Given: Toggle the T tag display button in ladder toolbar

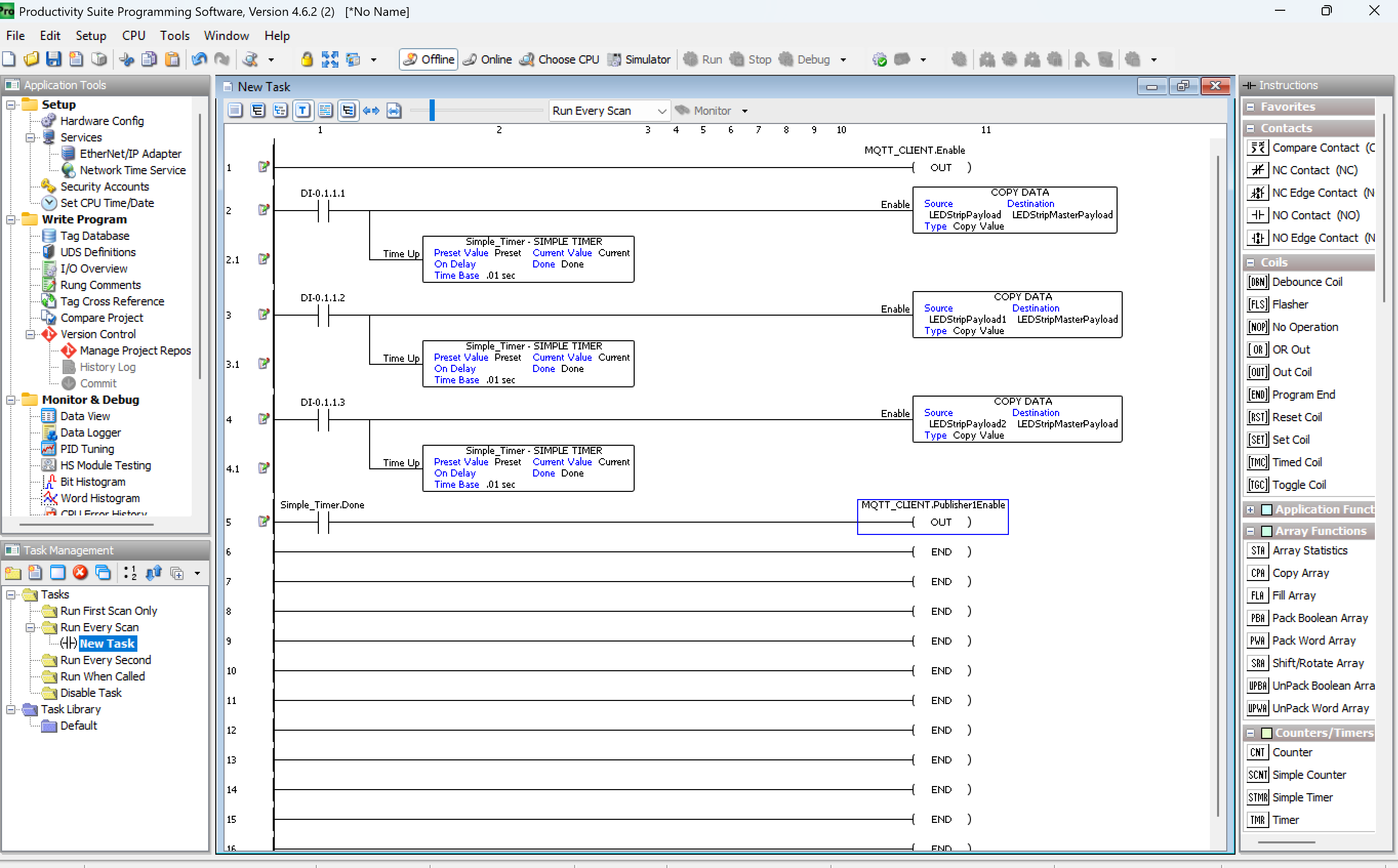Looking at the screenshot, I should click(302, 110).
